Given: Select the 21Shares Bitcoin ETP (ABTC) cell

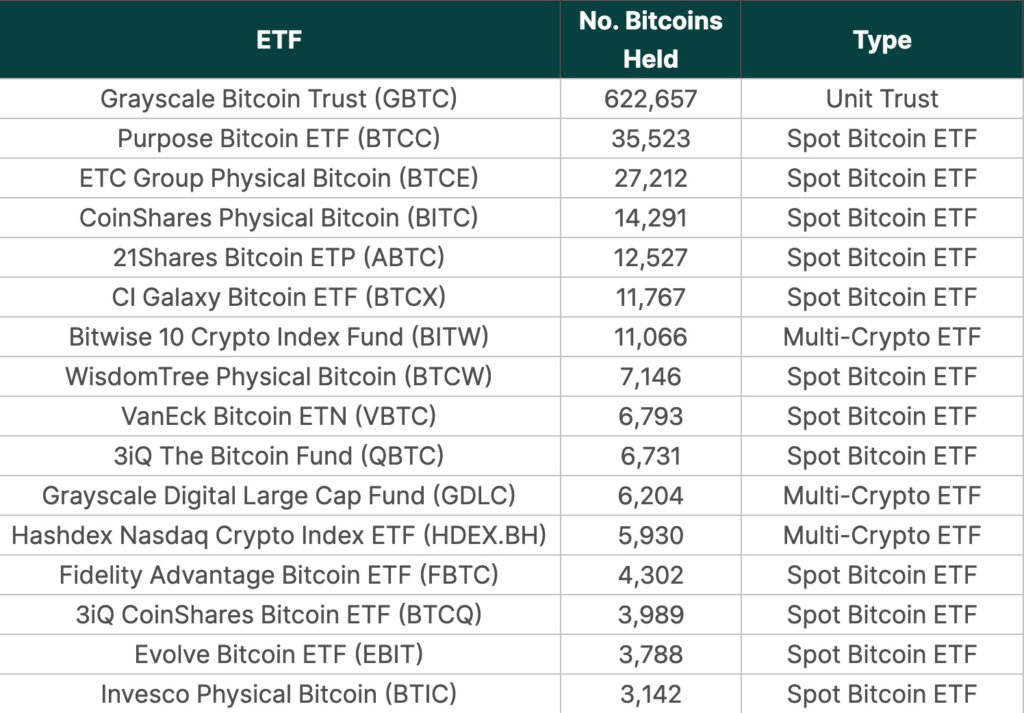Looking at the screenshot, I should click(279, 257).
